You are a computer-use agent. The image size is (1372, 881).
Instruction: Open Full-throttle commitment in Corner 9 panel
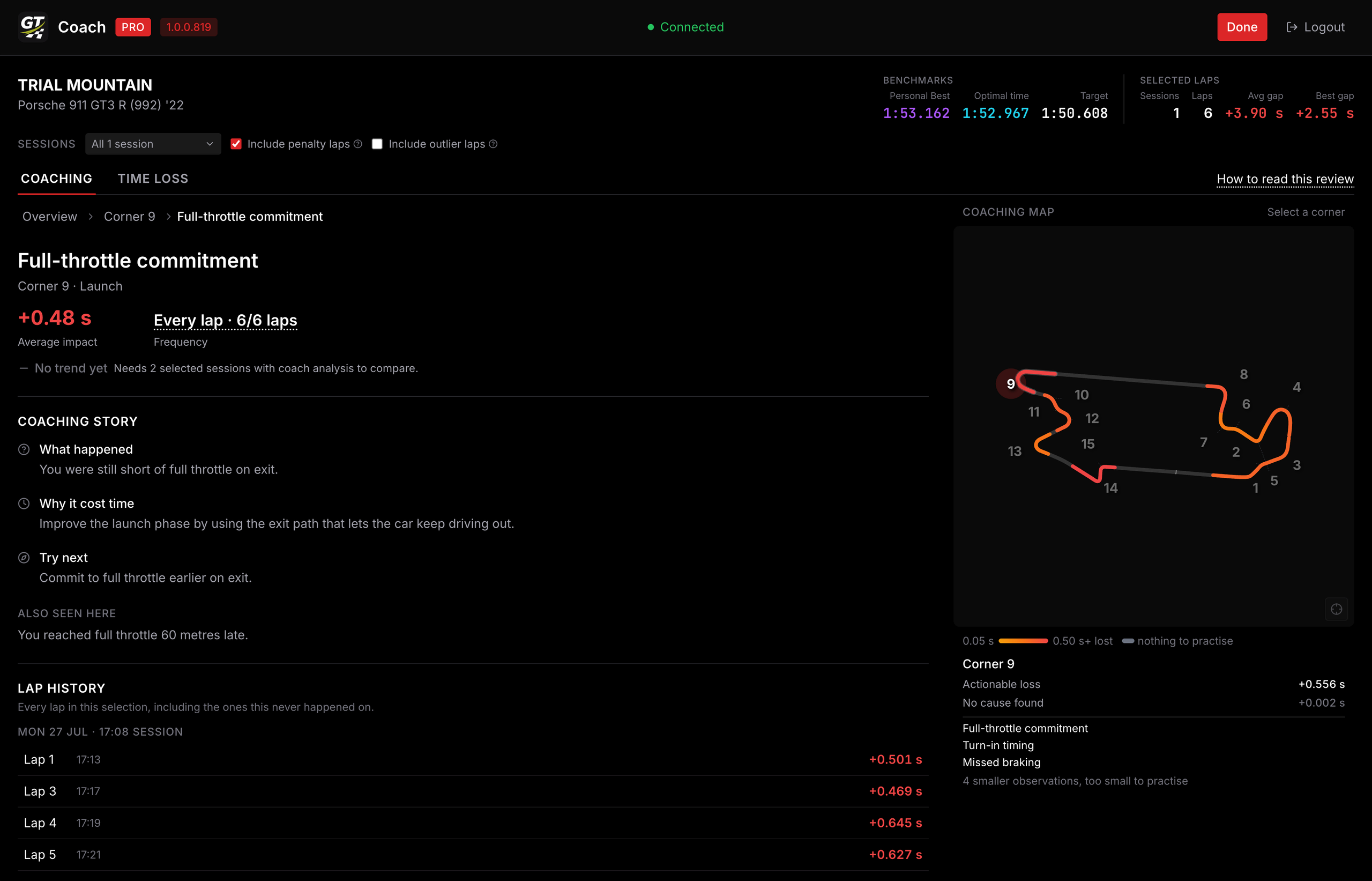point(1025,728)
